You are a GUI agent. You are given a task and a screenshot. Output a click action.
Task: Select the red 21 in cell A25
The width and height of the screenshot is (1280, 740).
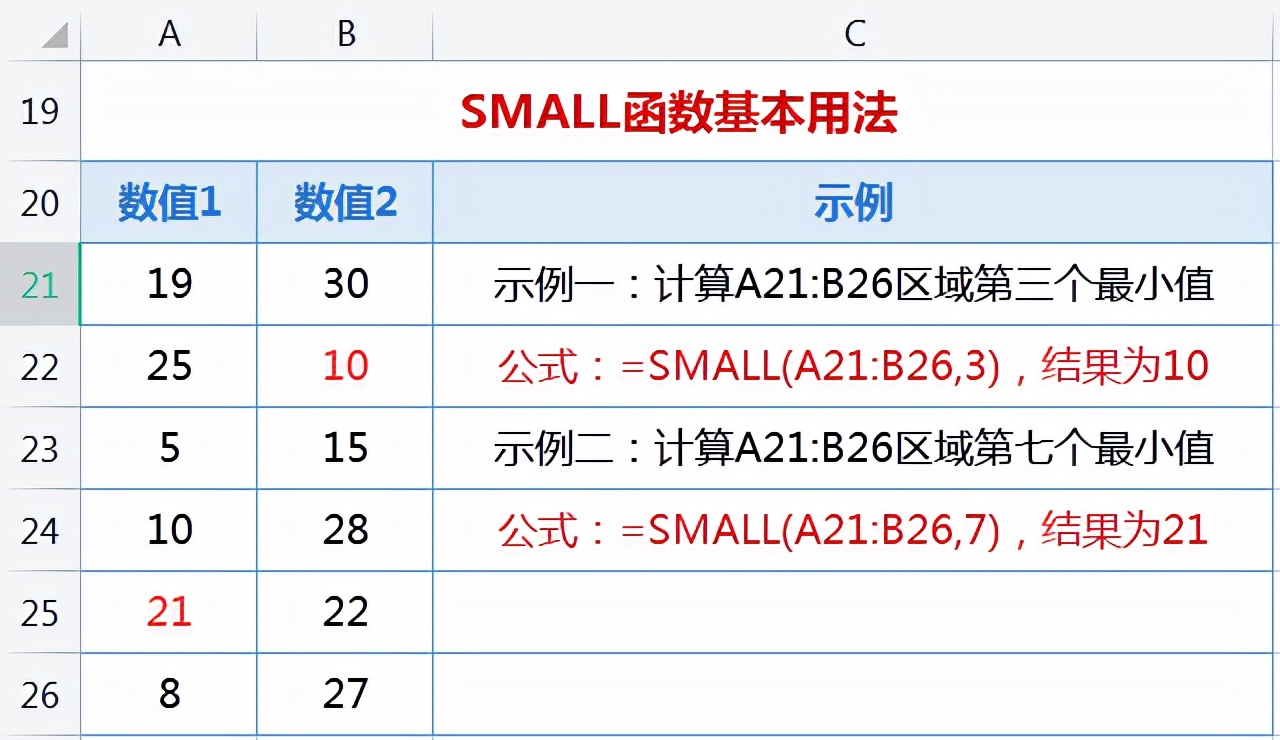tap(169, 612)
